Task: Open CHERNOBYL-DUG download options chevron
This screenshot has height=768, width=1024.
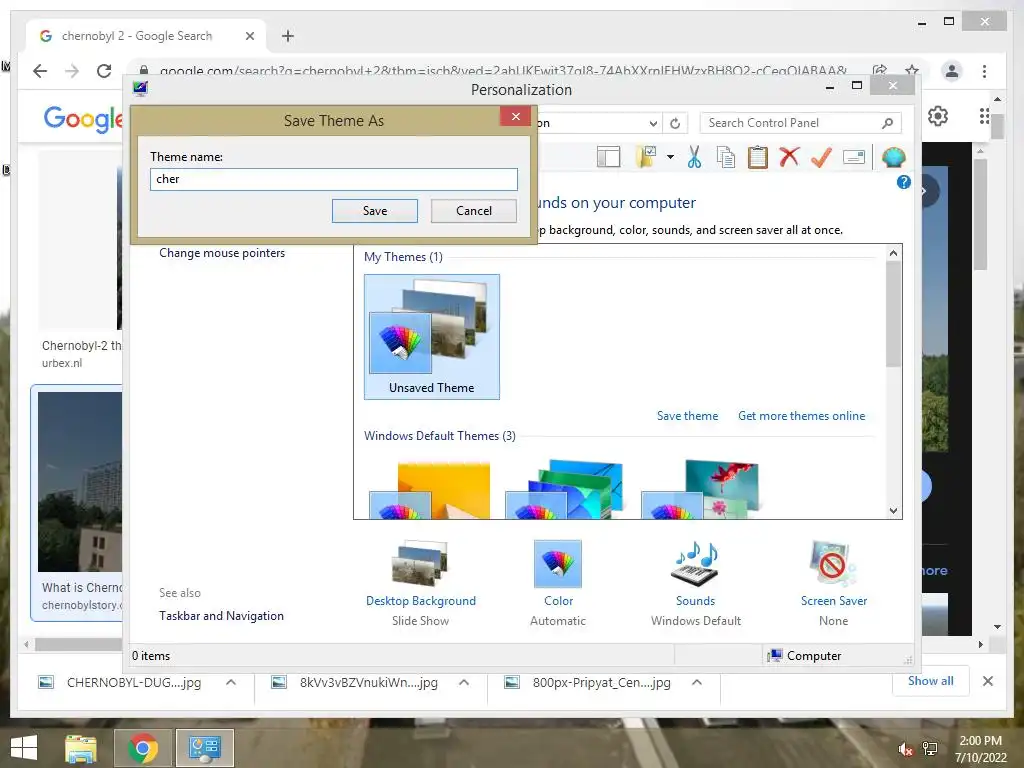Action: click(x=231, y=682)
